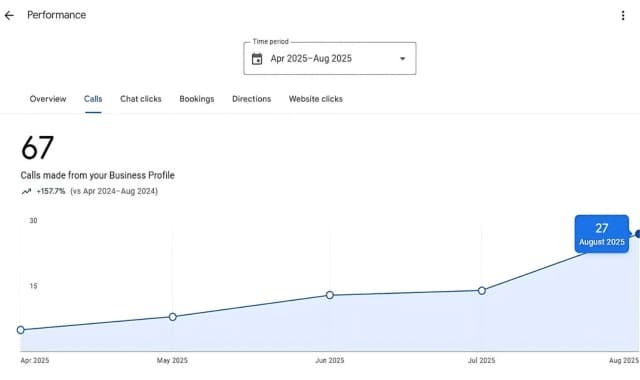Image resolution: width=640 pixels, height=380 pixels.
Task: Click the Aug 2025 axis label
Action: 624,360
